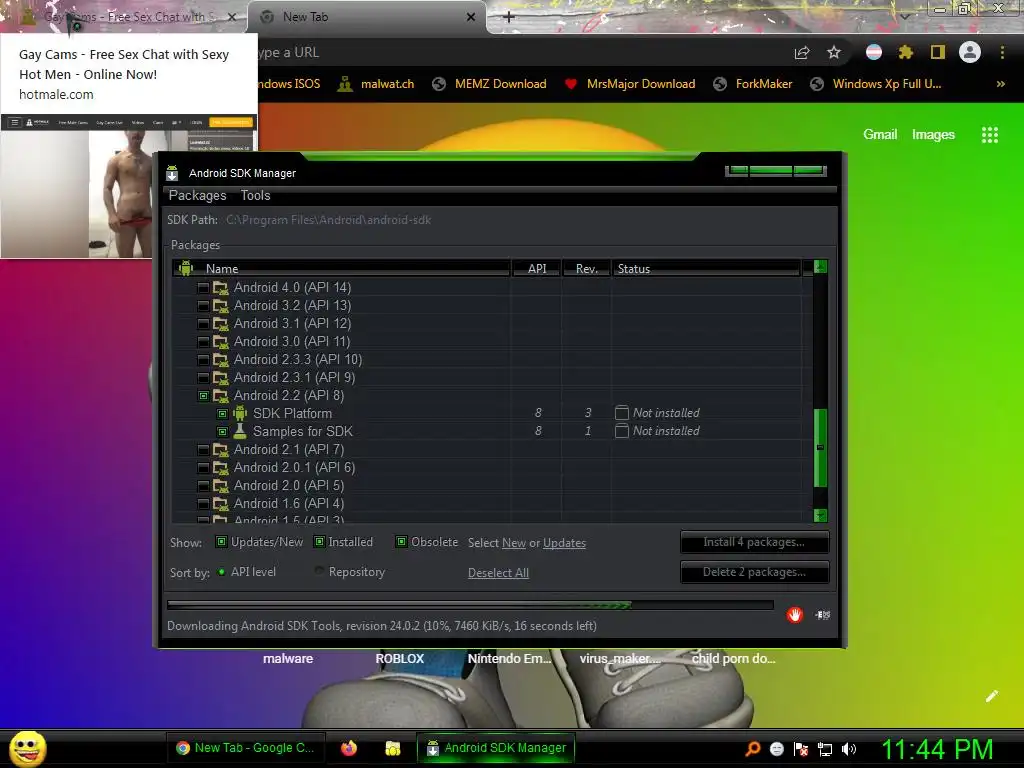
Task: Switch to the New Tab browser tab
Action: [368, 18]
